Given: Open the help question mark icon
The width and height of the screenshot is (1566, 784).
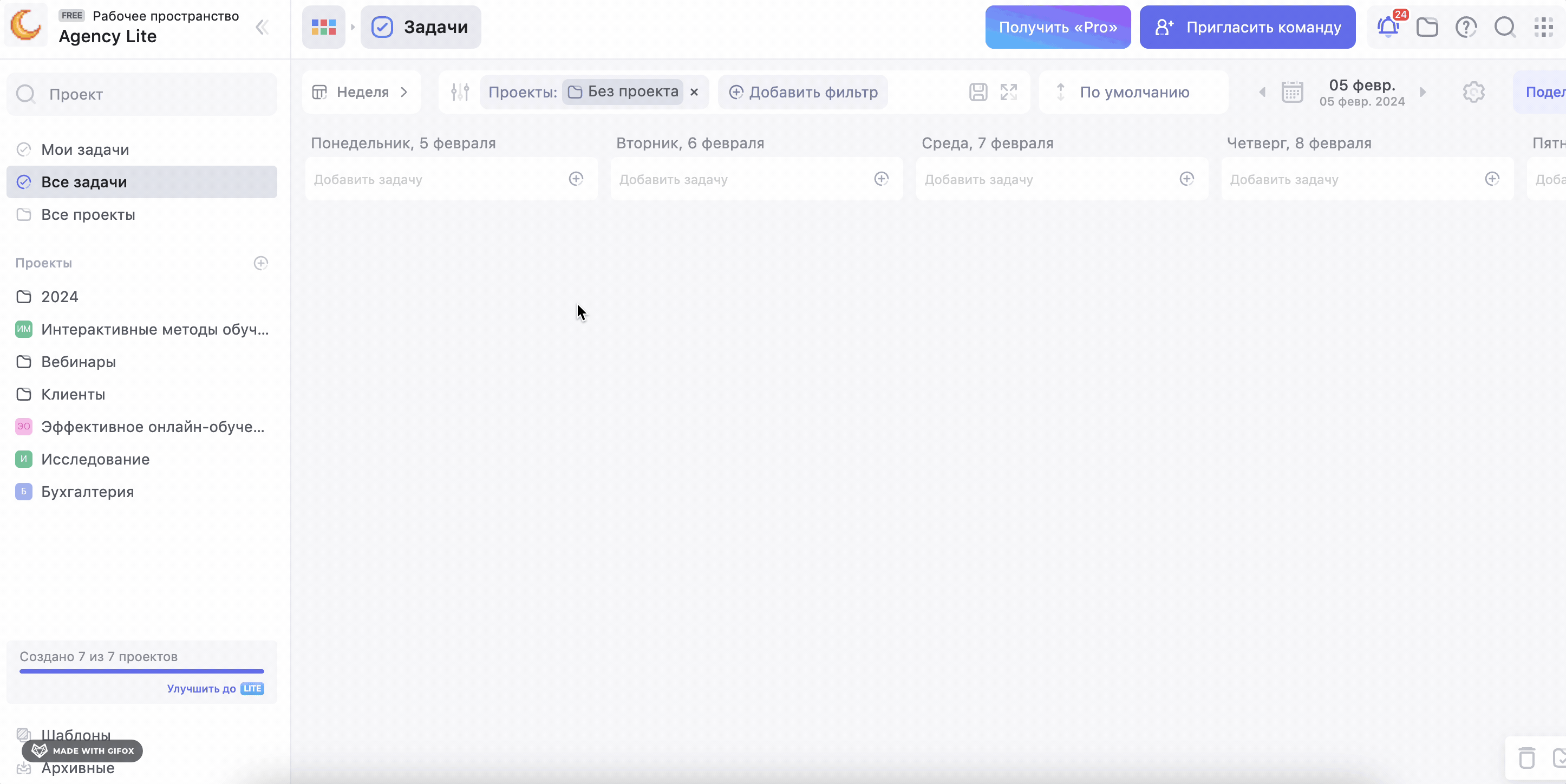Looking at the screenshot, I should 1466,28.
